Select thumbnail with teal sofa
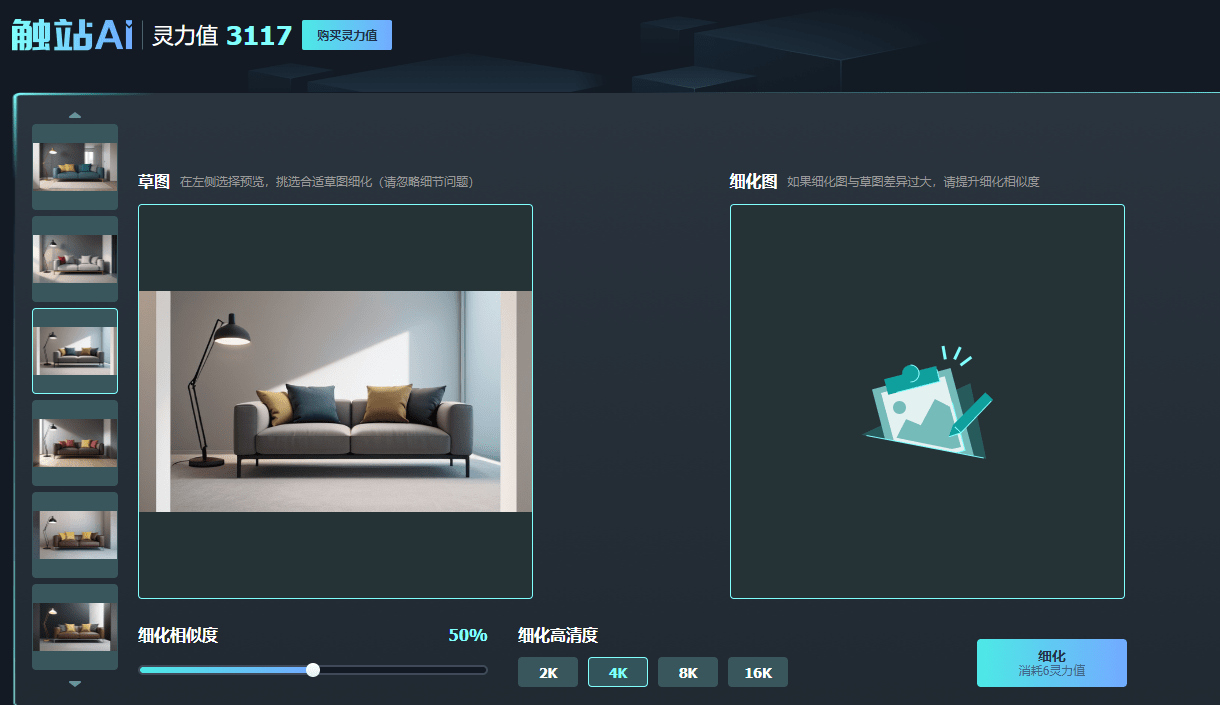 tap(75, 166)
